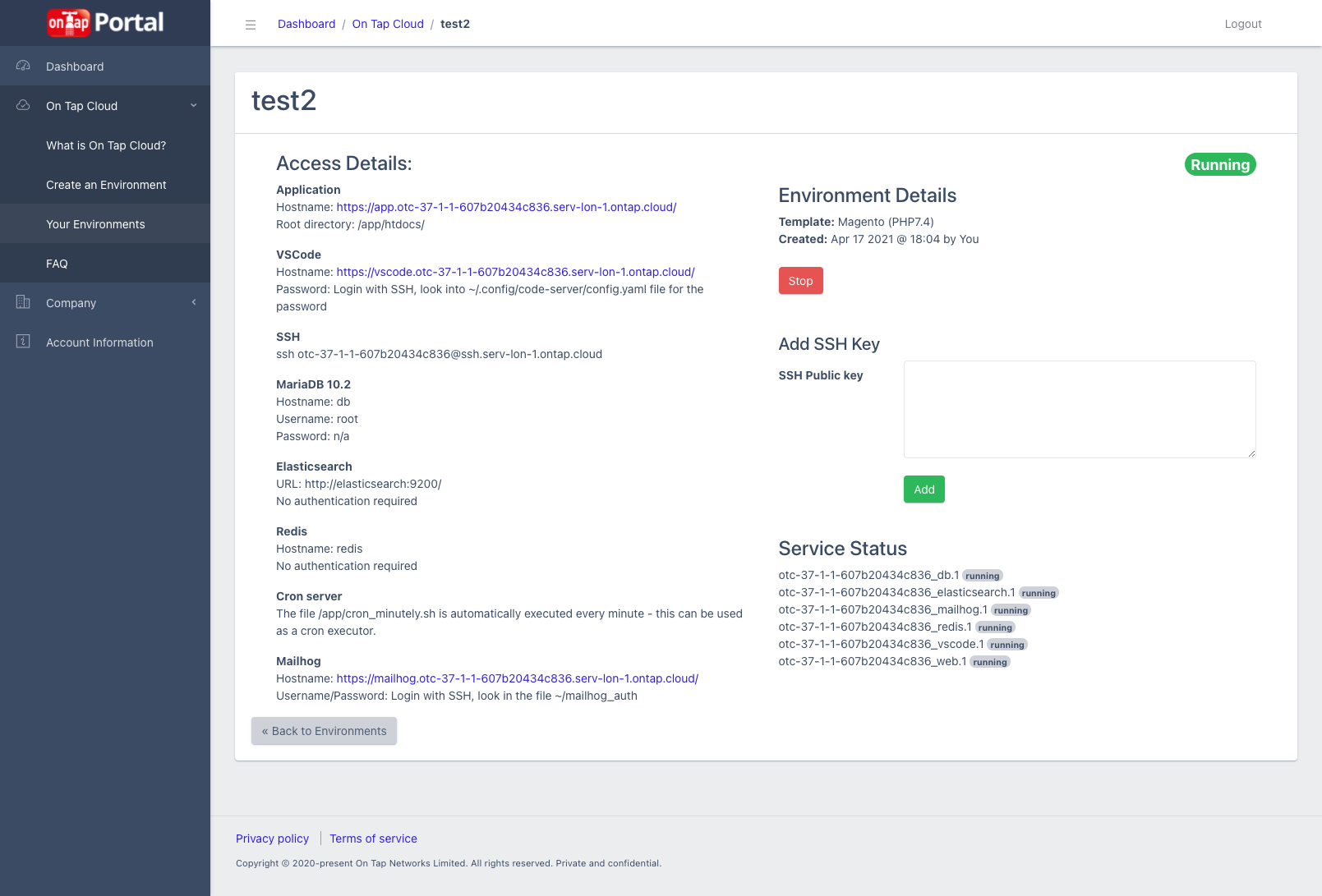Screen dimensions: 1322x896
Task: Click the Dashboard speedometer icon
Action: [x=23, y=66]
